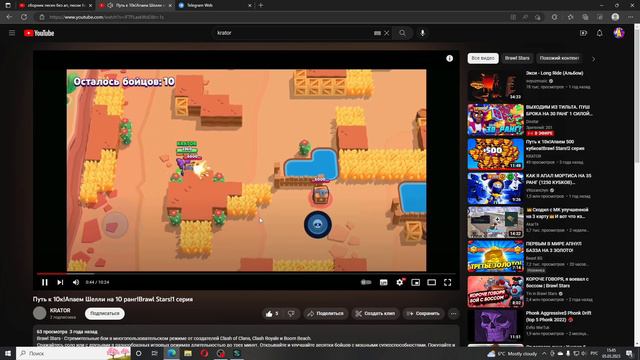Save the video with Сохранить
This screenshot has height=360, width=640.
coord(423,313)
